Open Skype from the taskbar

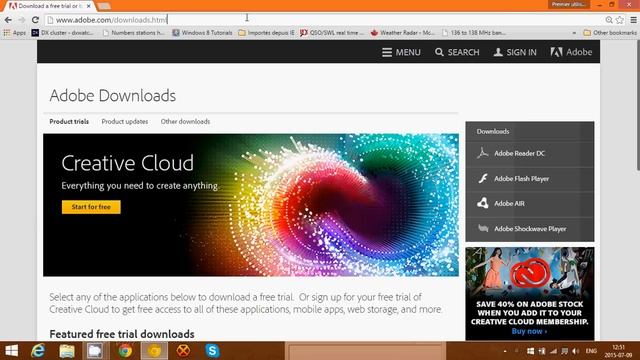(212, 351)
